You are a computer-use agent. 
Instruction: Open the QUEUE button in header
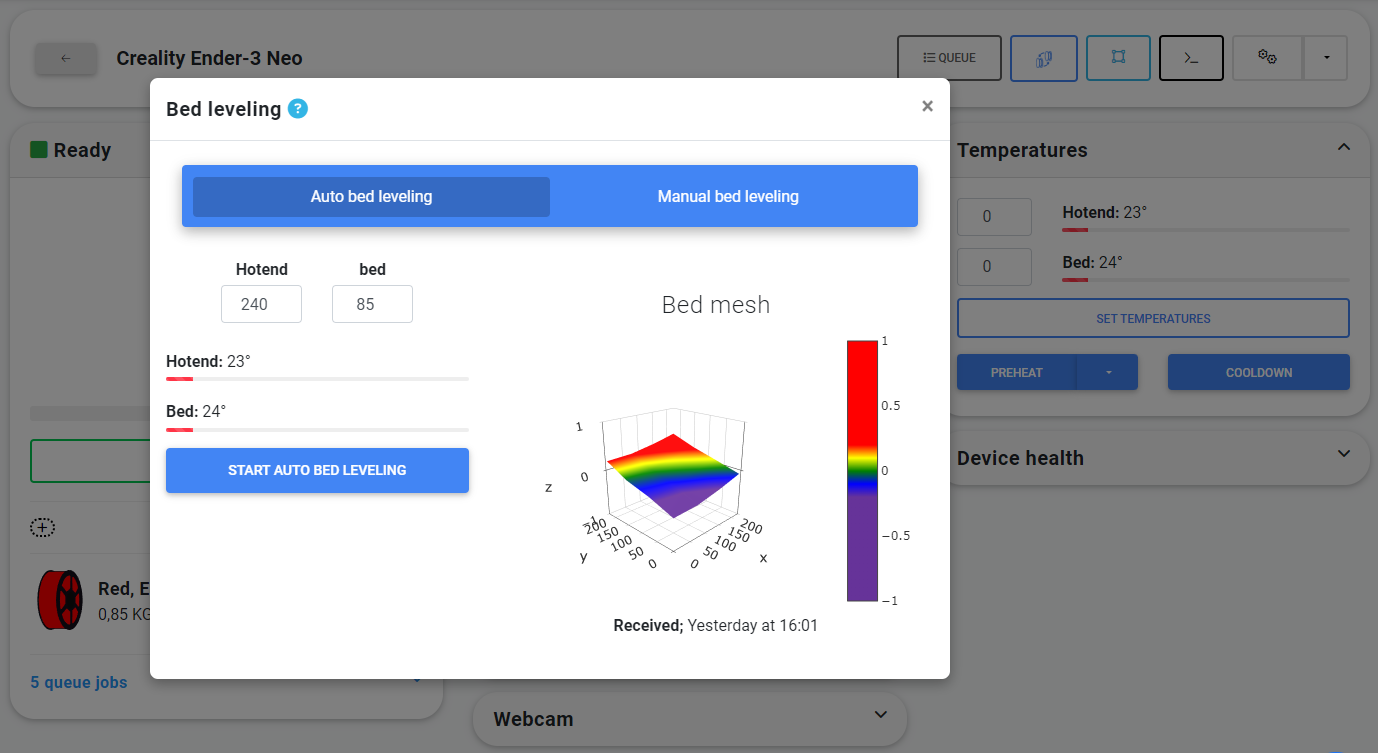click(949, 58)
